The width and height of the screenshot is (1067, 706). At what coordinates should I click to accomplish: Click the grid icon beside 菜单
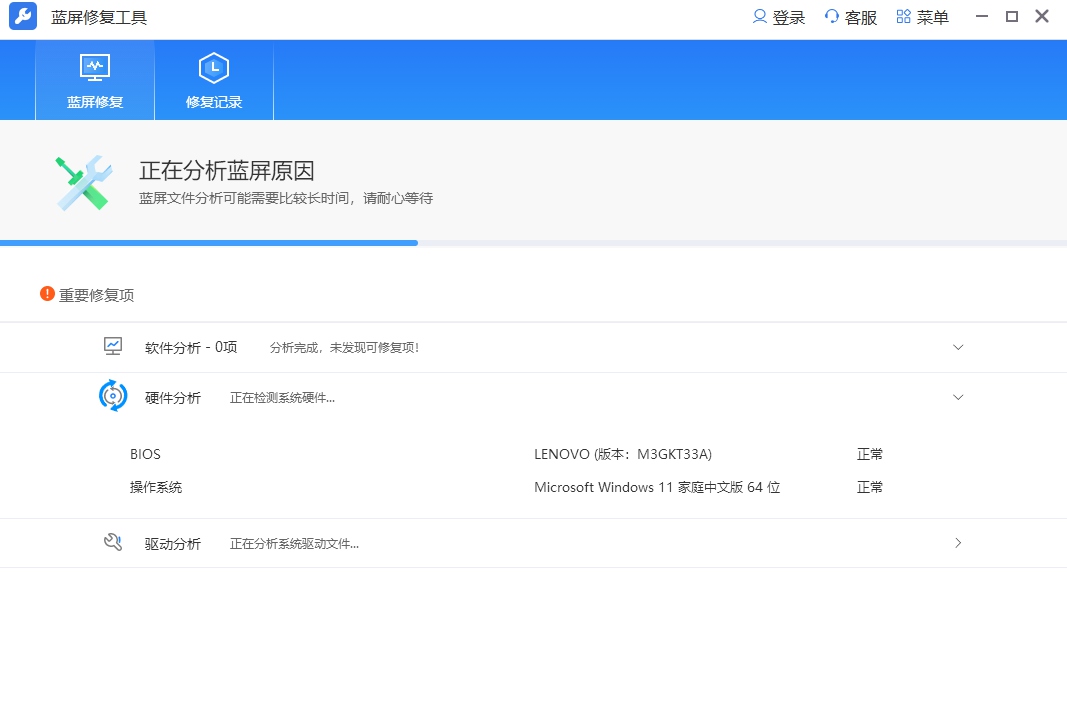(904, 17)
